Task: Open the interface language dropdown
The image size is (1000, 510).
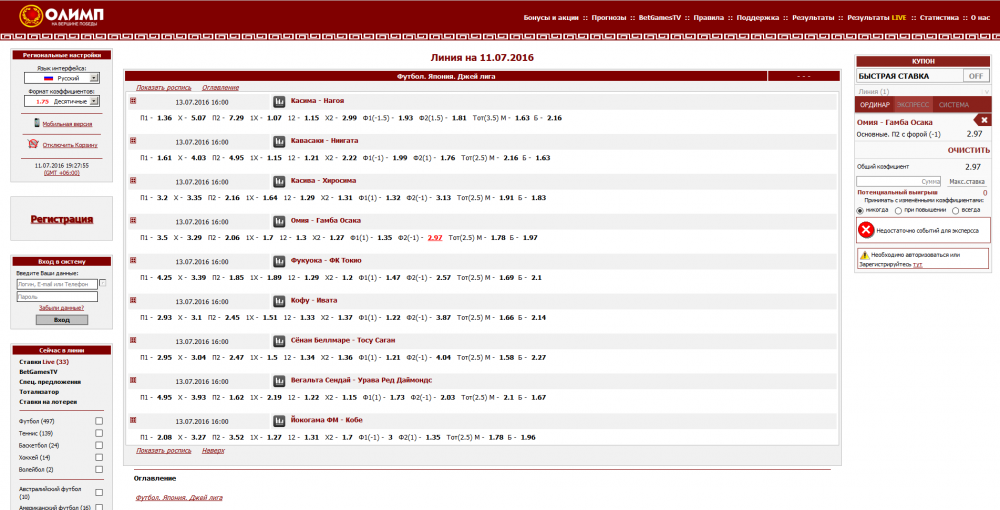Action: pos(94,77)
